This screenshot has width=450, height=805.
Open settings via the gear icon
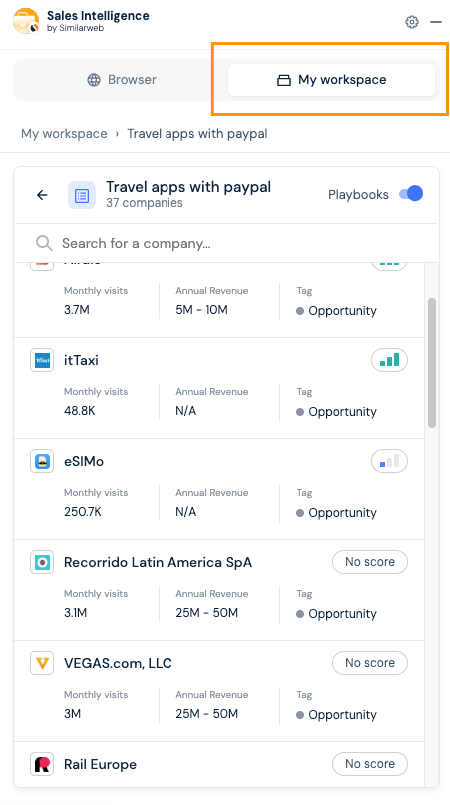click(x=412, y=22)
